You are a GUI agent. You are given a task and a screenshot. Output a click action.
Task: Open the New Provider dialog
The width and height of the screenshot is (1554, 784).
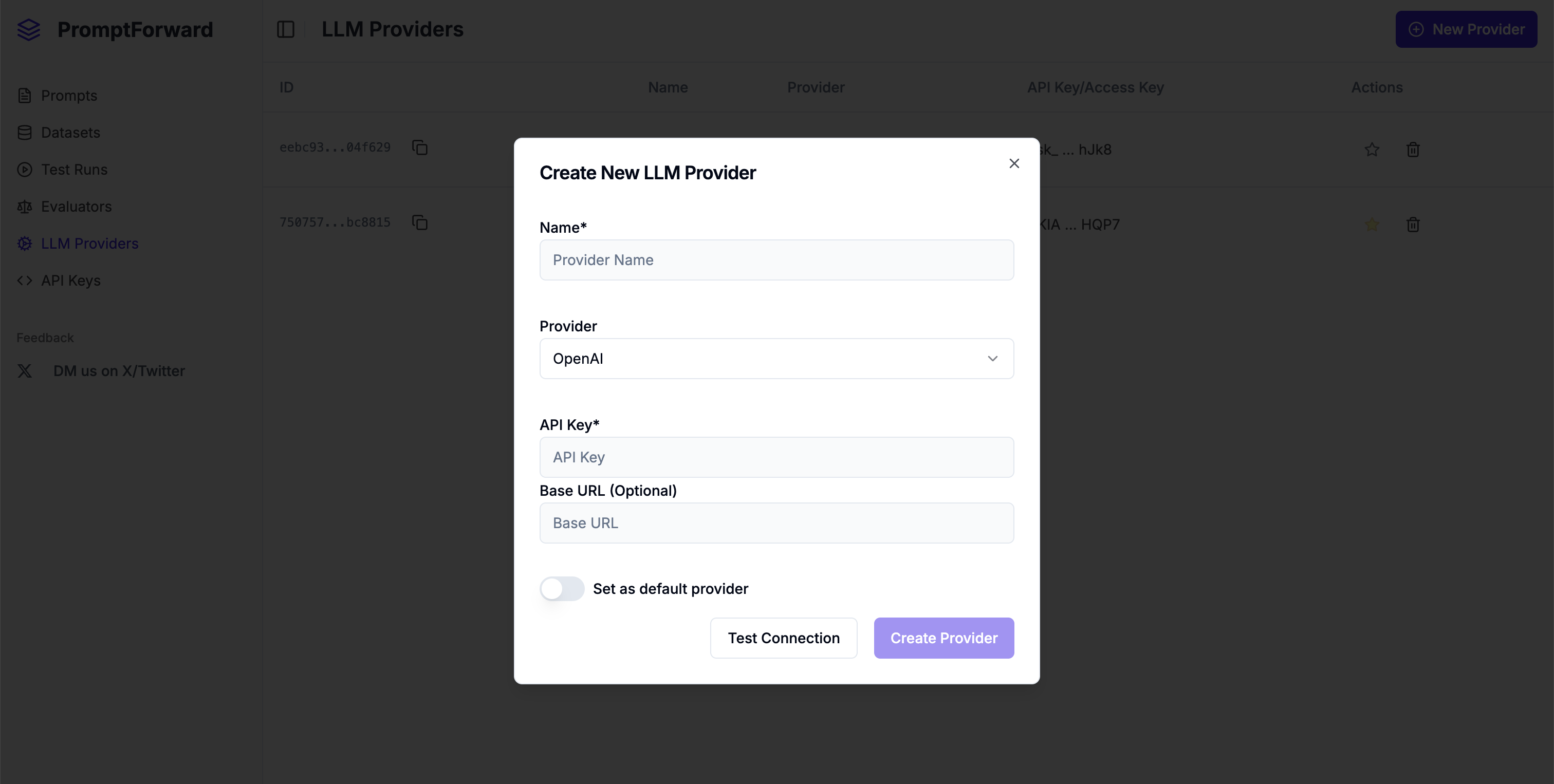(x=1466, y=29)
